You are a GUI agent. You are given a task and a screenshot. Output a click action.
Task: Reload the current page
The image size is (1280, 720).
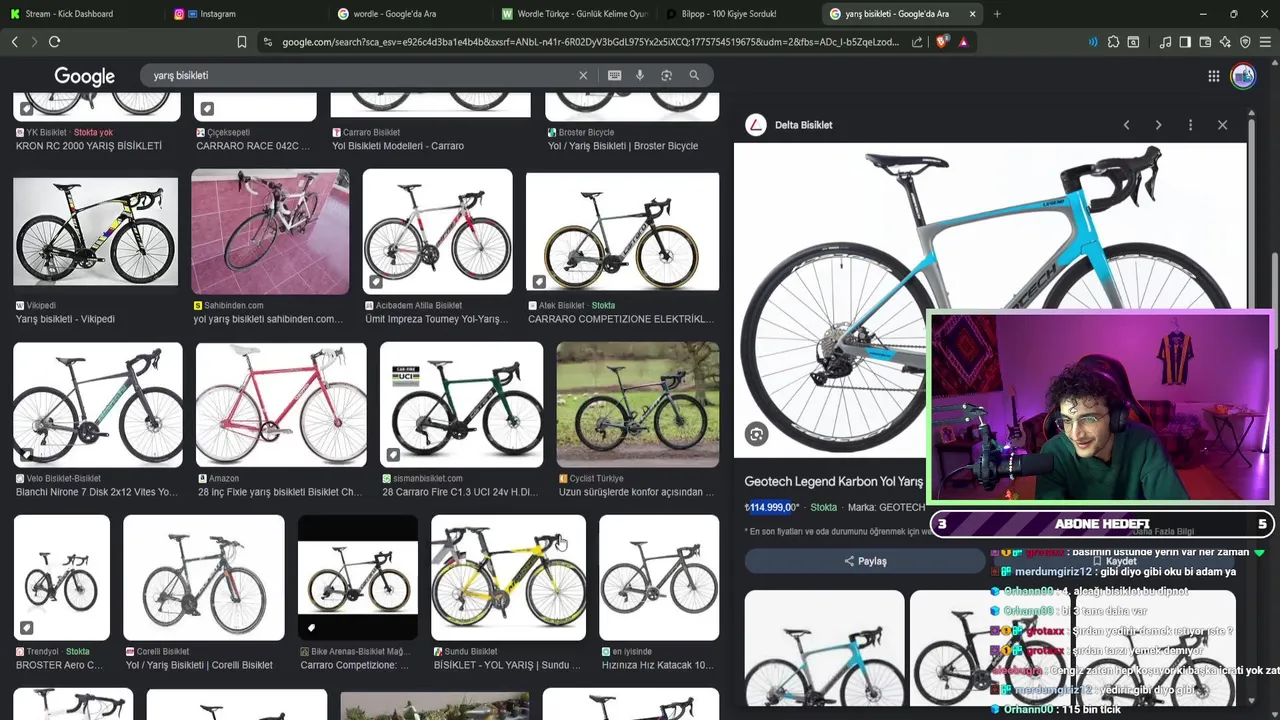pos(54,42)
